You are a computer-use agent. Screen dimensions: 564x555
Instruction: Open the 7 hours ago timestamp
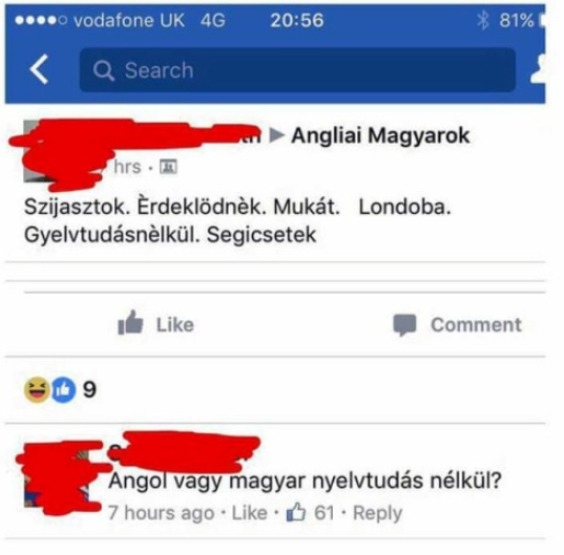pos(161,513)
